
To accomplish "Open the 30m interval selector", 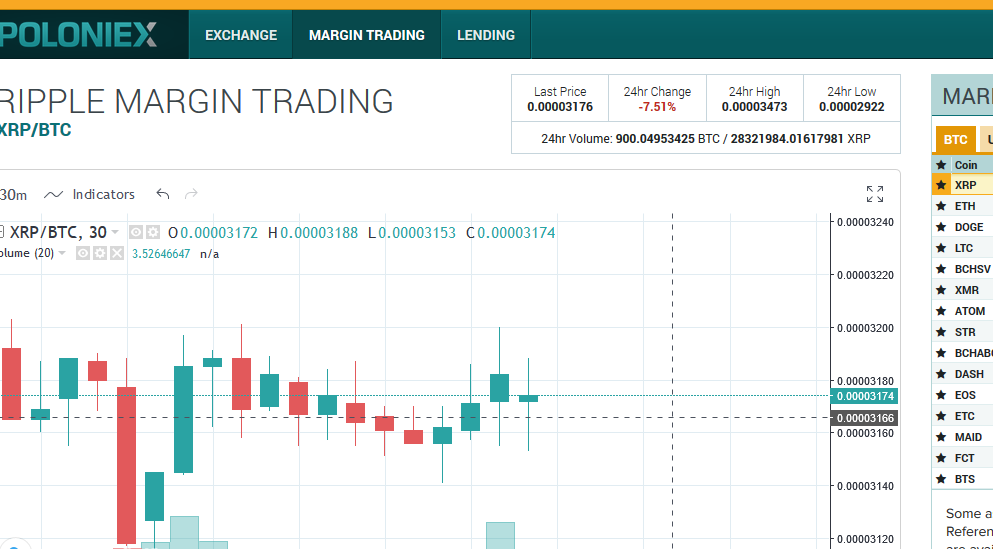I will point(13,195).
